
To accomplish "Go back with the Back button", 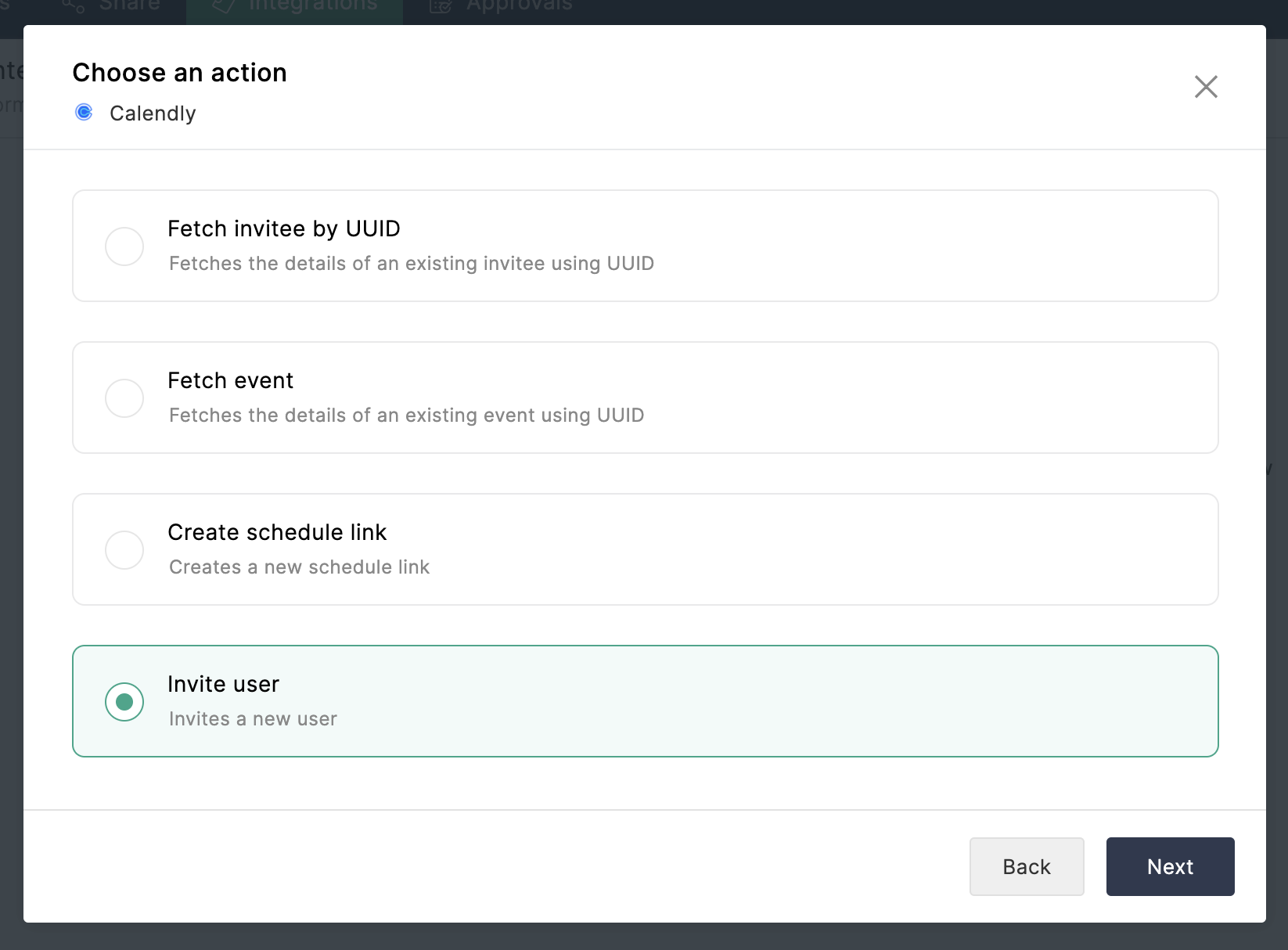I will click(1027, 866).
